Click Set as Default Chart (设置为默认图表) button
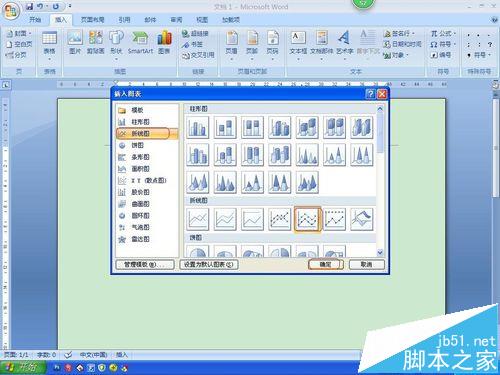The image size is (500, 375). (x=209, y=265)
